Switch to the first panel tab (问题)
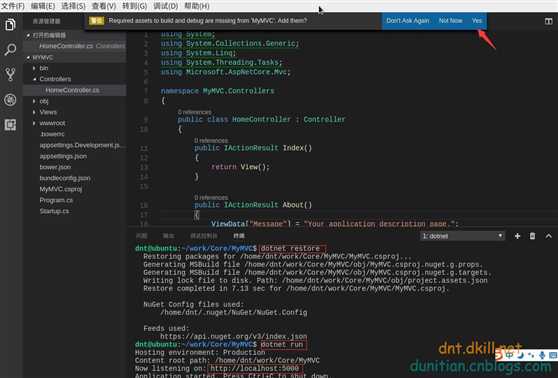The height and width of the screenshot is (378, 558). click(x=142, y=236)
